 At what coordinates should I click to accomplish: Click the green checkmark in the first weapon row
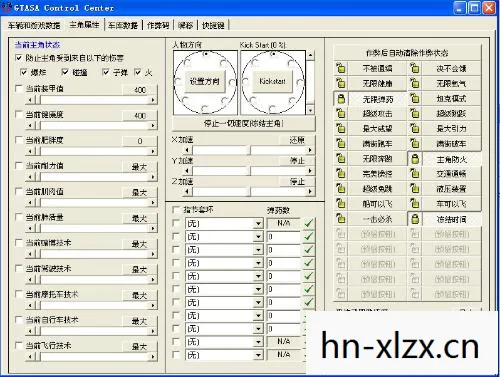[309, 223]
